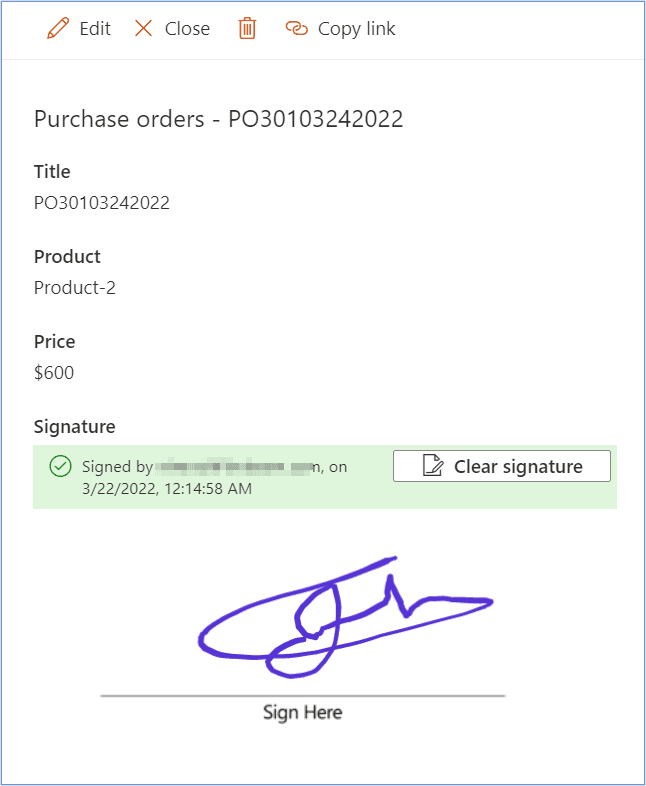Click the green signed checkmark icon
The height and width of the screenshot is (786, 646).
point(61,466)
